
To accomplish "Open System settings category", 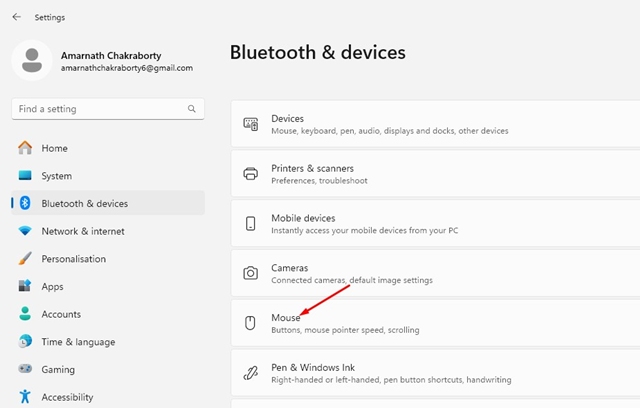I will pos(56,176).
